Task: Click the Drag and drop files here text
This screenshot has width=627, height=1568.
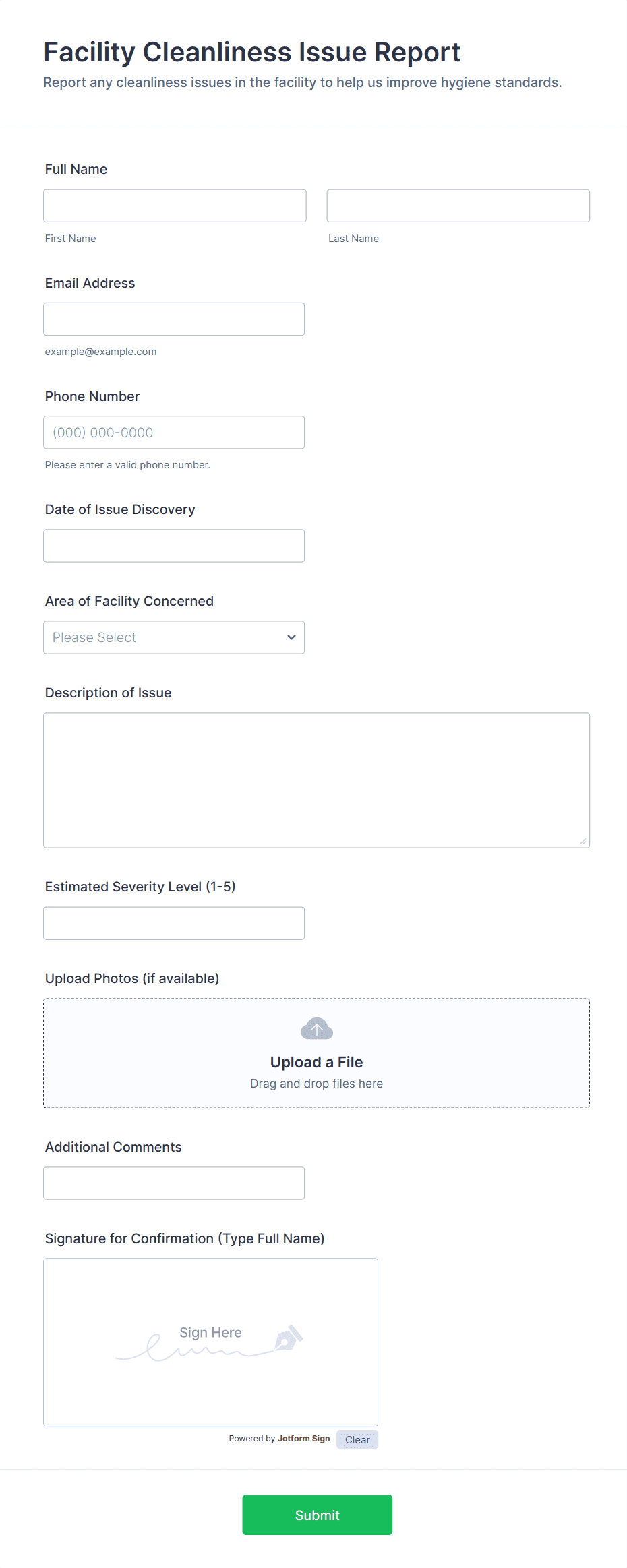Action: (316, 1084)
